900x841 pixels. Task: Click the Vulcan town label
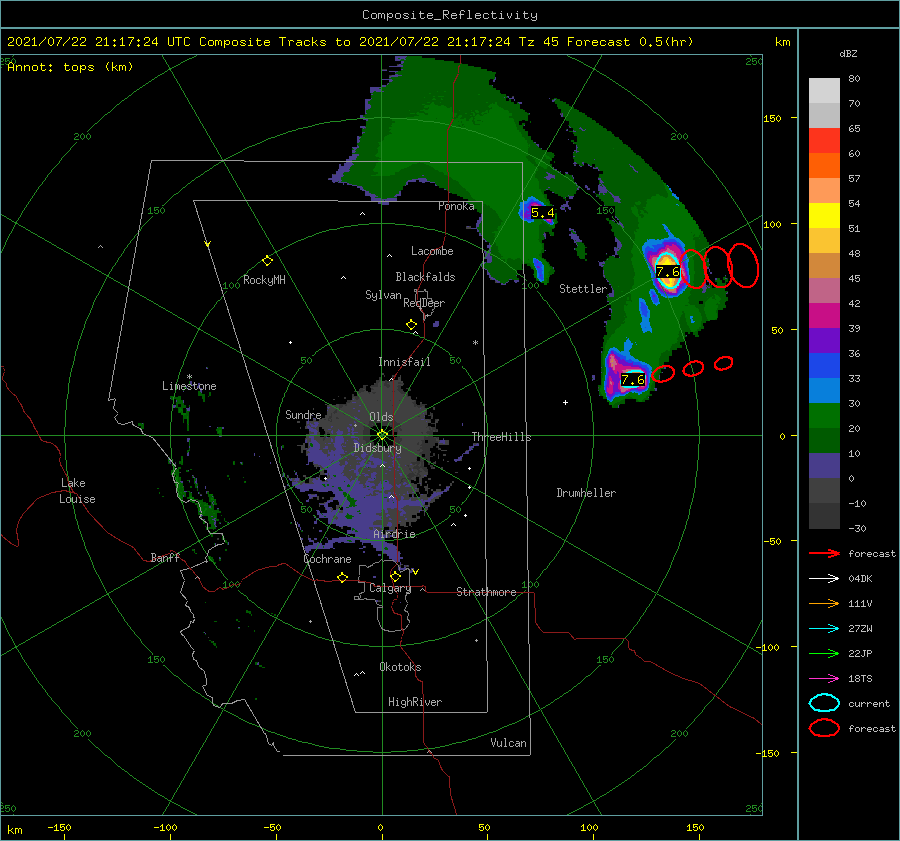(x=508, y=743)
